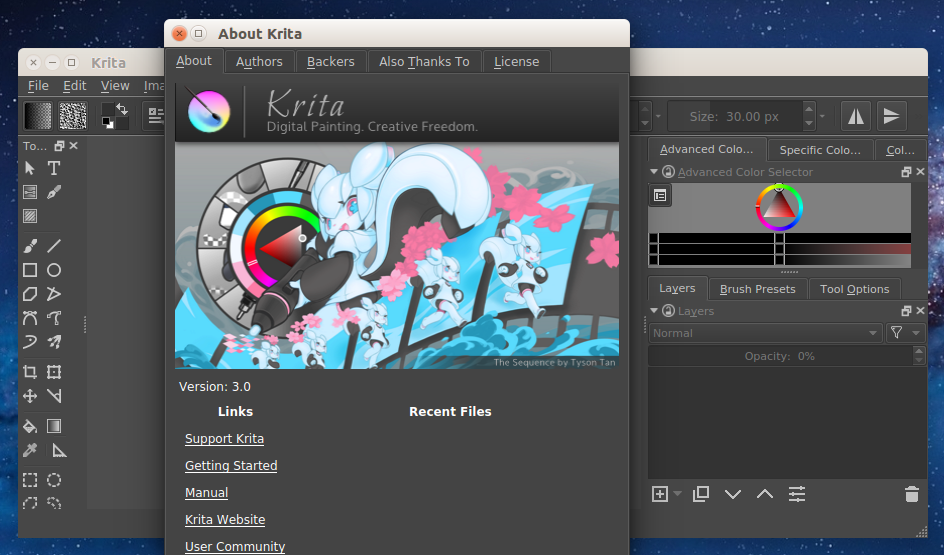Viewport: 944px width, 555px height.
Task: Open dropdown arrow right of Size slider
Action: 822,116
